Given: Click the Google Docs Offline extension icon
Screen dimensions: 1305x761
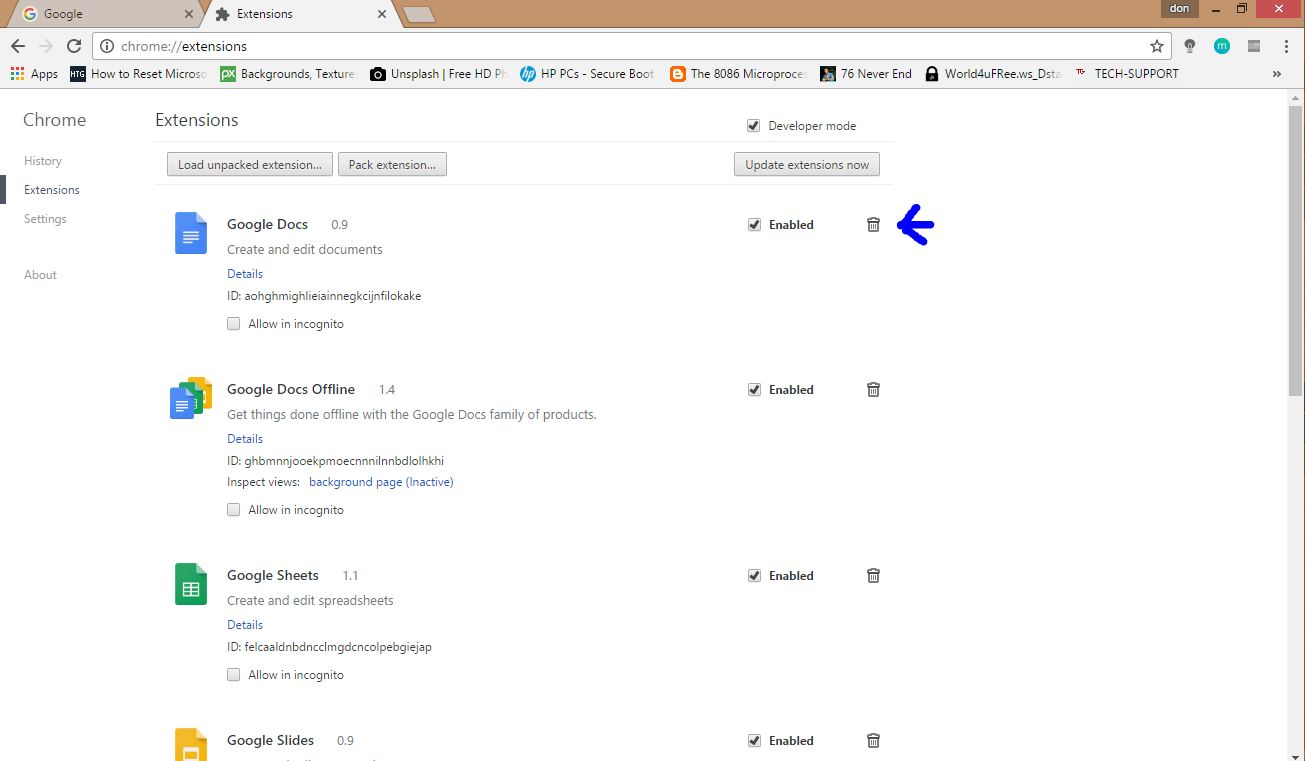Looking at the screenshot, I should tap(191, 398).
